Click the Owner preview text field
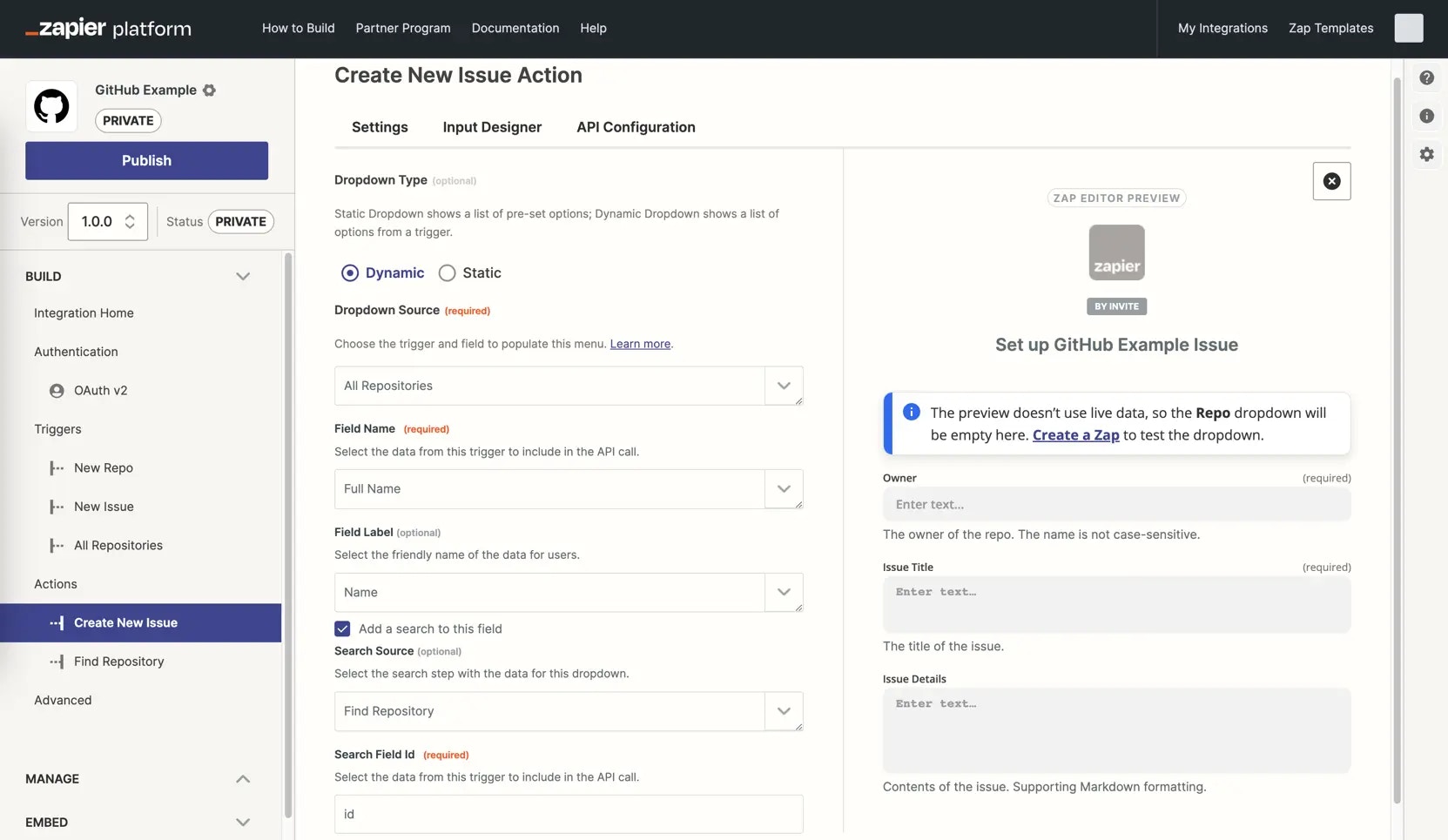1448x840 pixels. (1116, 505)
